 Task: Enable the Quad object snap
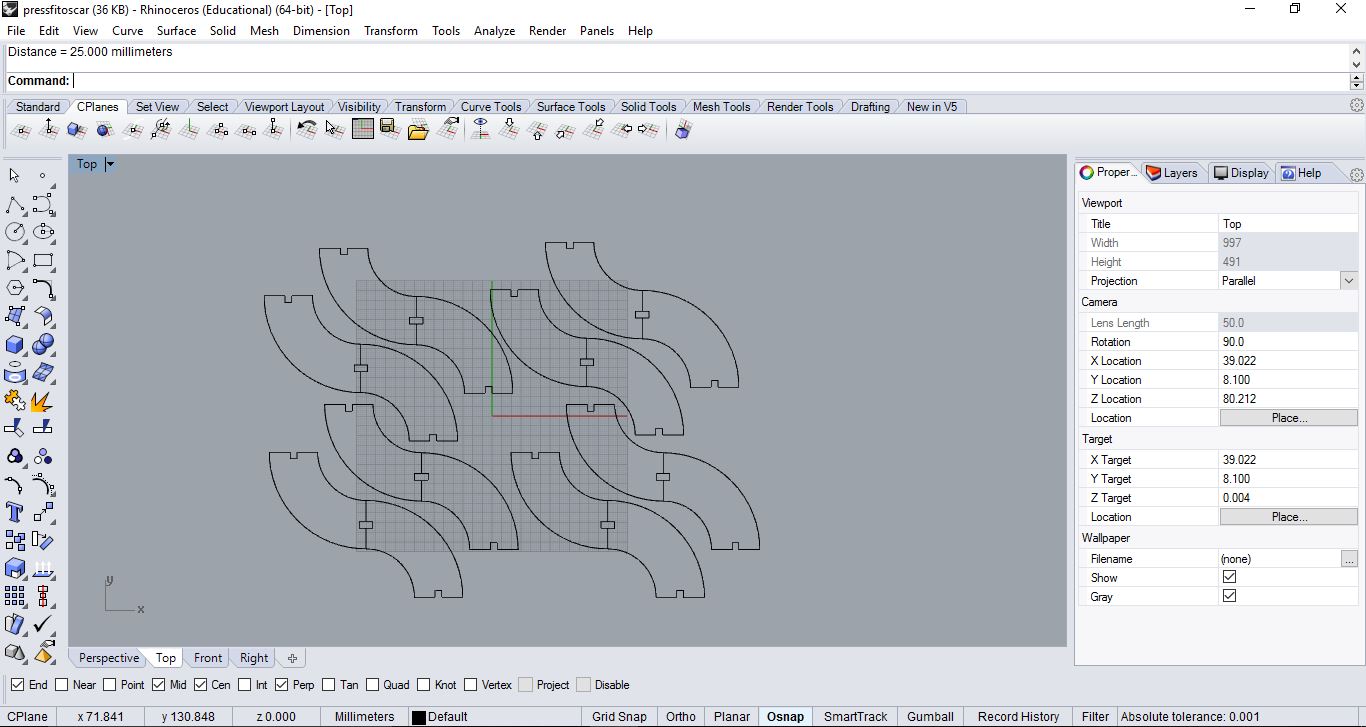[x=372, y=685]
